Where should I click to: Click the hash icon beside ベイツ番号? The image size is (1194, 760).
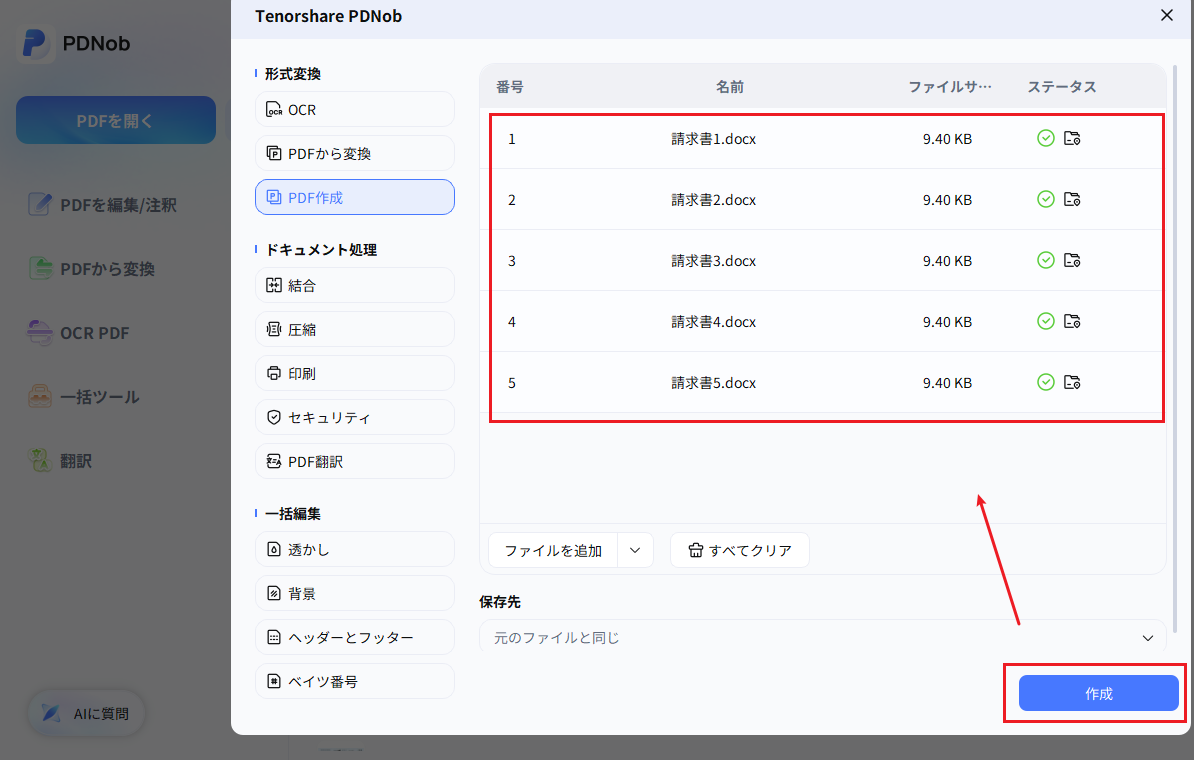(274, 682)
